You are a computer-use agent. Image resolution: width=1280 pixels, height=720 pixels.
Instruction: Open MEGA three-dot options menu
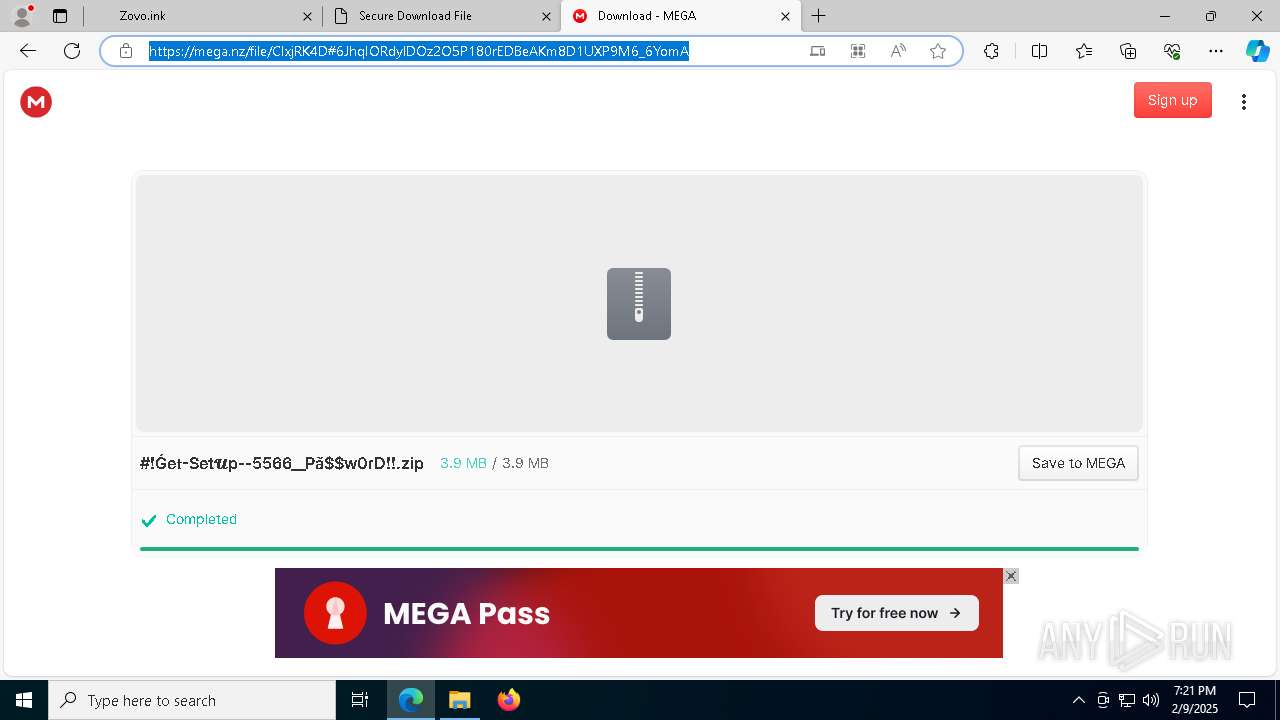(x=1243, y=101)
